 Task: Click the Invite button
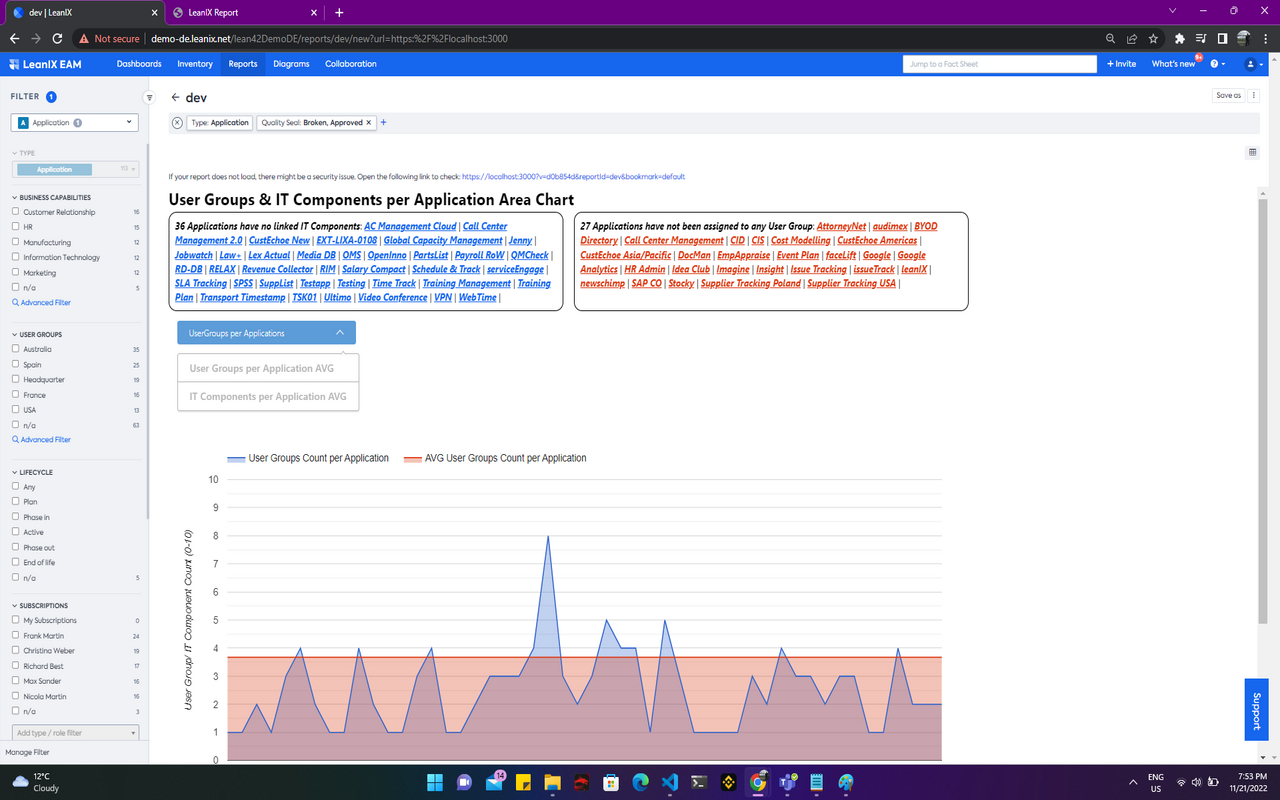point(1122,64)
